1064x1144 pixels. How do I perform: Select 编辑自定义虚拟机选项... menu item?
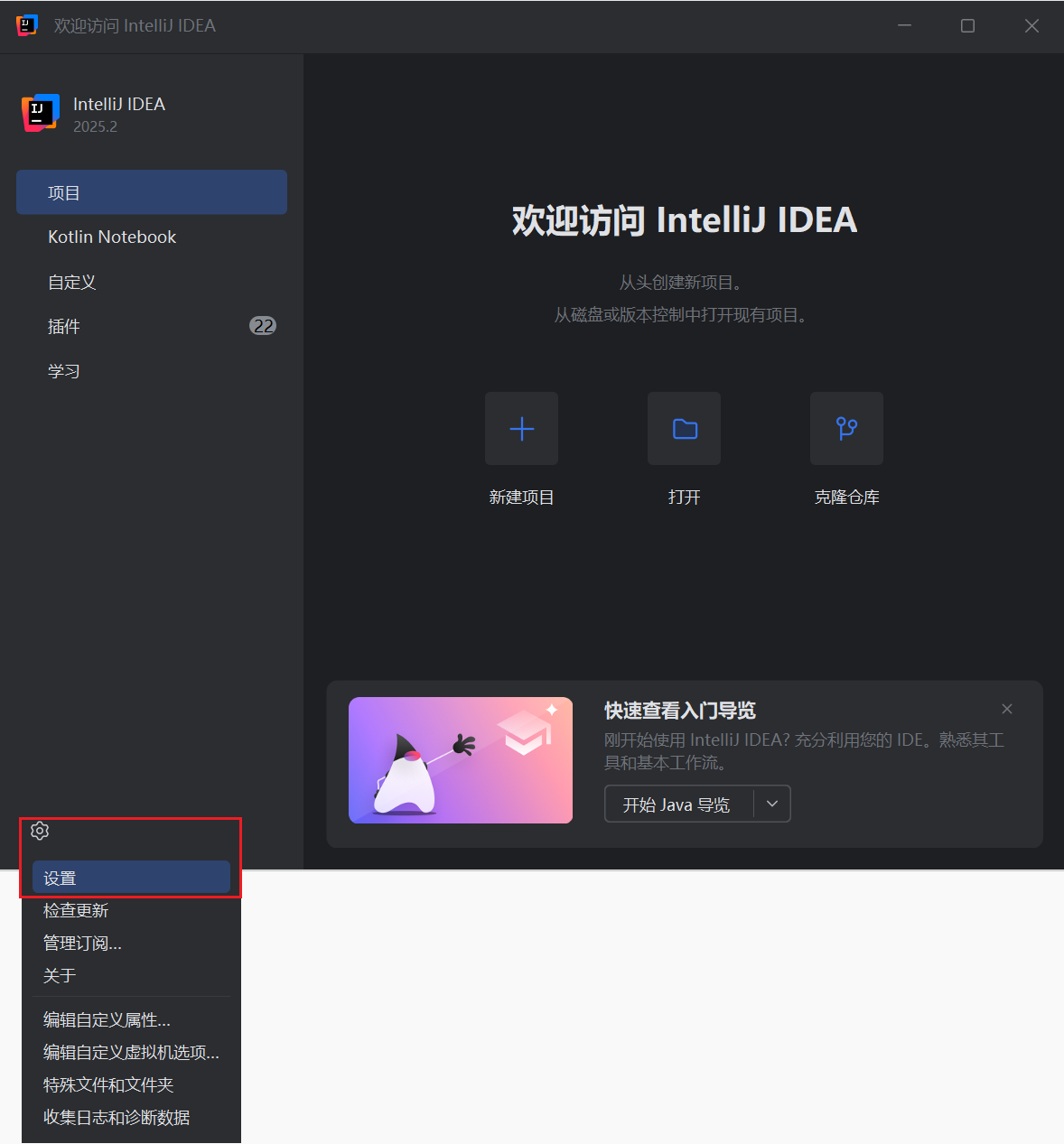coord(132,1052)
